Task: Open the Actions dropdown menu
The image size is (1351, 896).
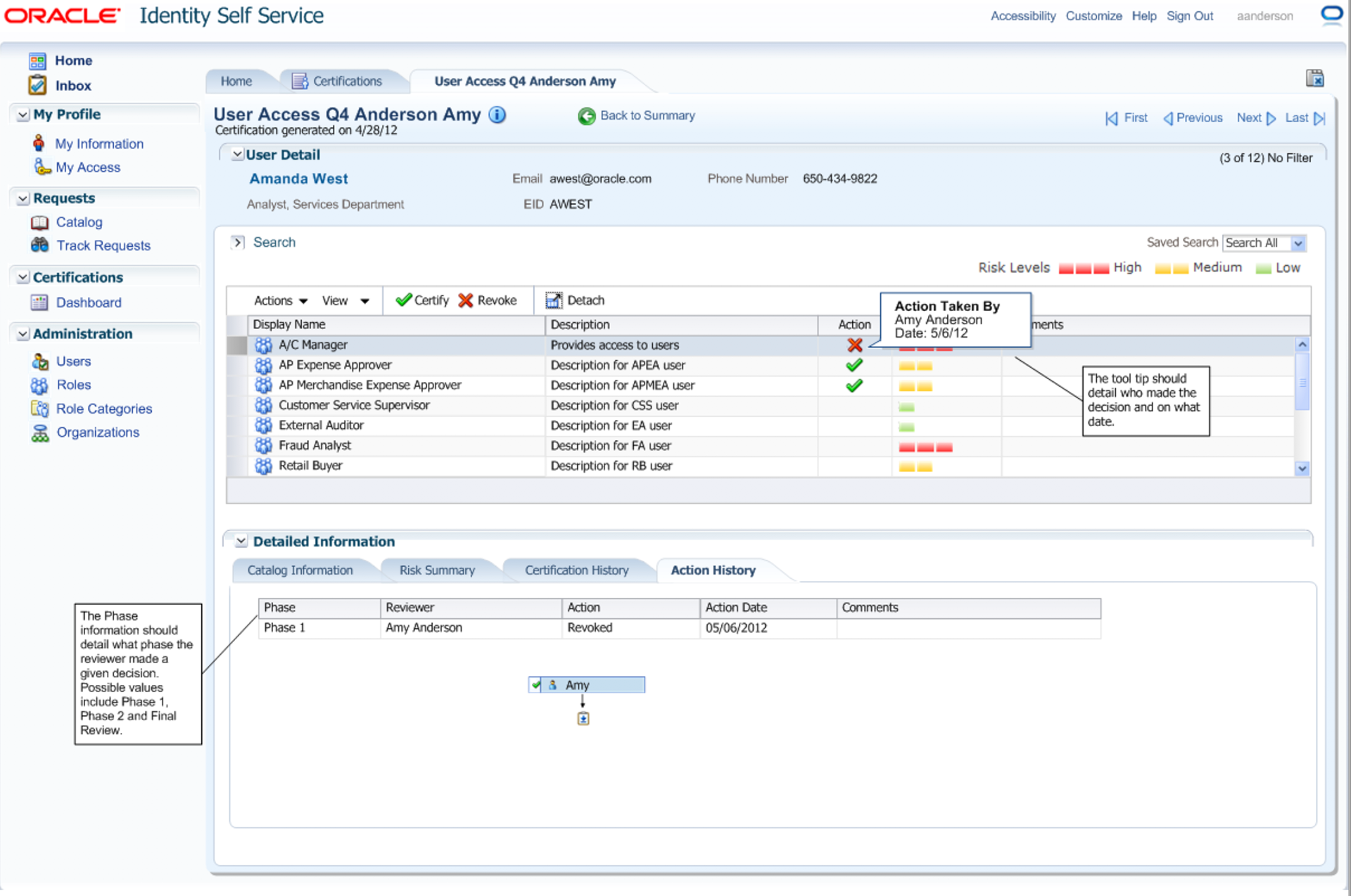Action: coord(281,301)
